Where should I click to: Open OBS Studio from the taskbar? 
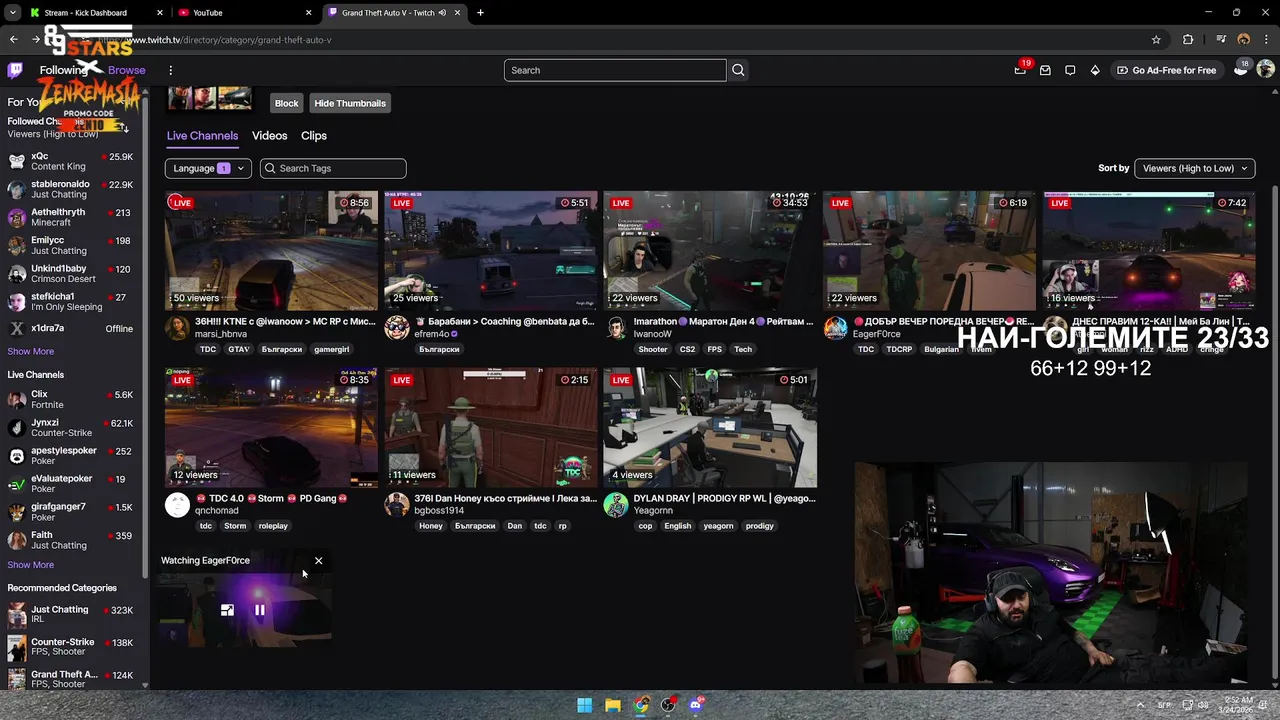(668, 705)
